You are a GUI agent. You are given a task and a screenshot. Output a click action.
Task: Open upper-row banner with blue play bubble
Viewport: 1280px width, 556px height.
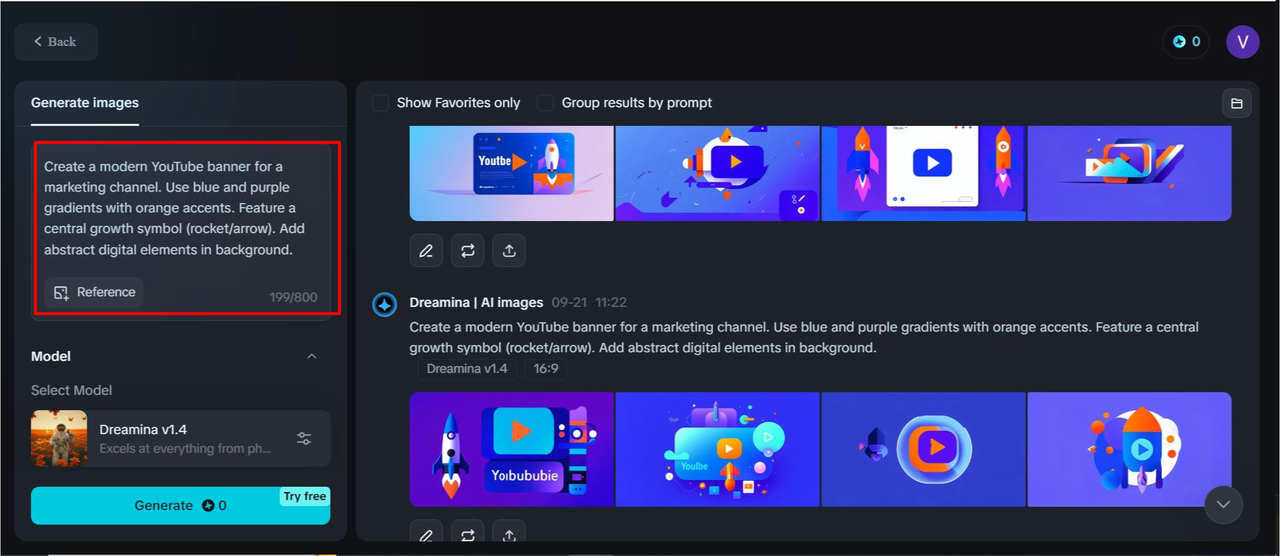718,173
